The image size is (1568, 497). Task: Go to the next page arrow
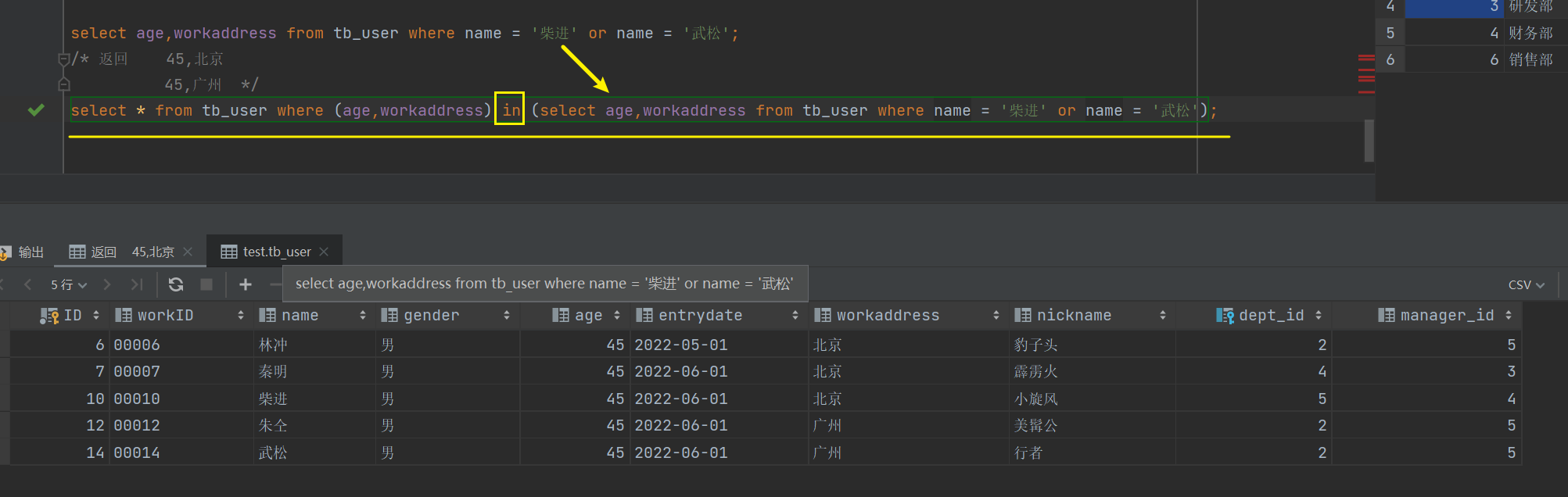(x=107, y=284)
